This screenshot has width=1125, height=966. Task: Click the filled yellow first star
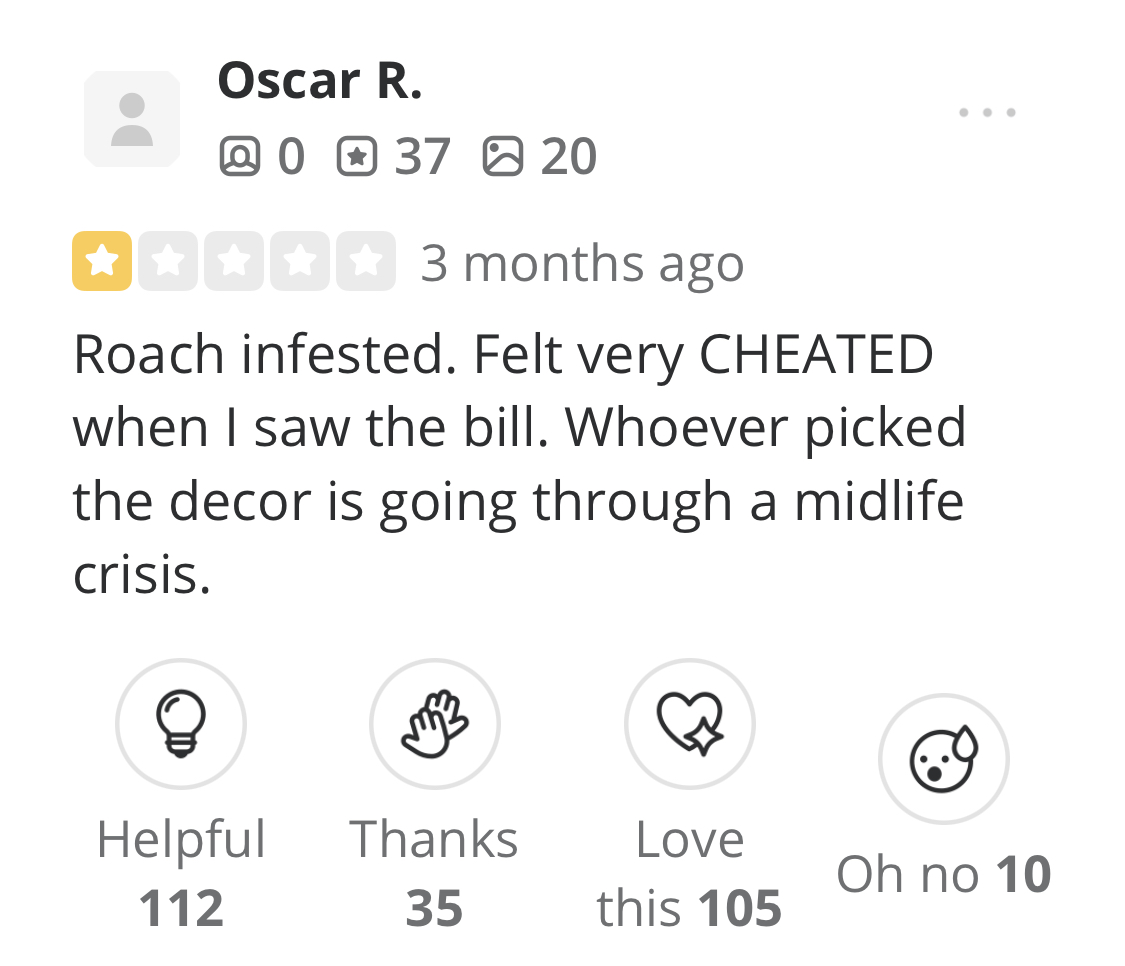[x=102, y=261]
